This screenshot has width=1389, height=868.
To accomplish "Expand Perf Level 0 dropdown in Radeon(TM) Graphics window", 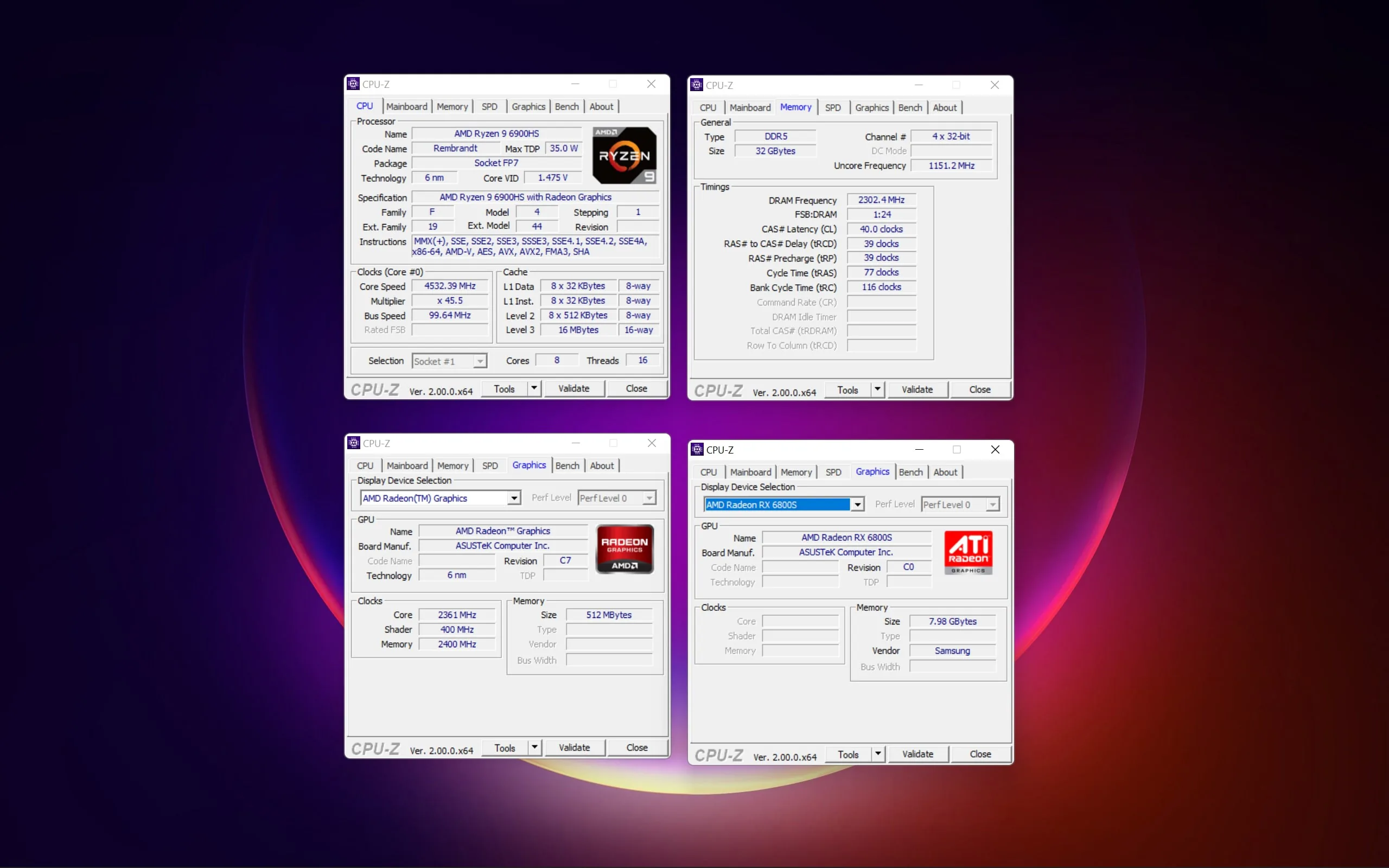I will click(x=649, y=497).
